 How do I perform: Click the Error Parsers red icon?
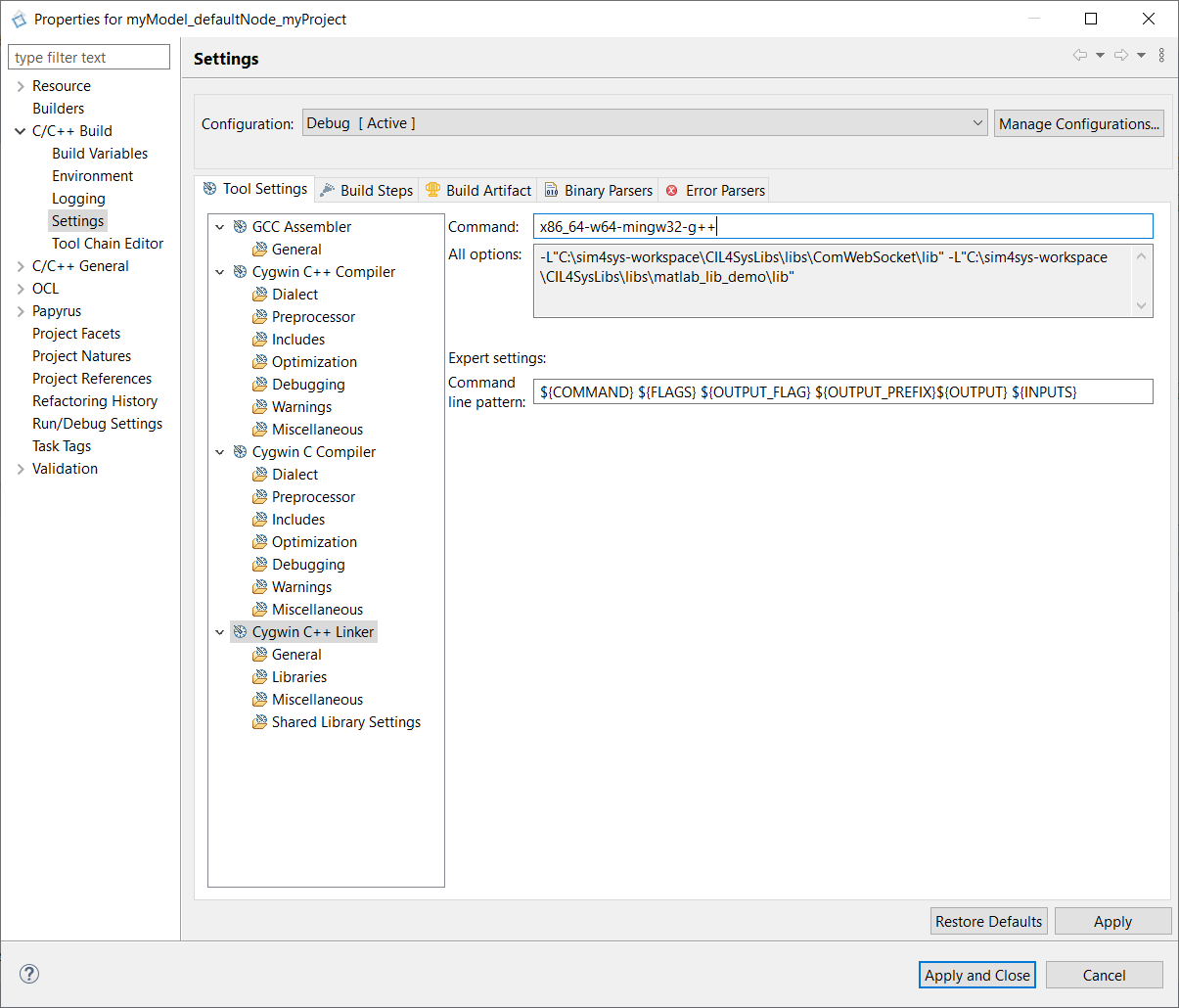(x=672, y=191)
